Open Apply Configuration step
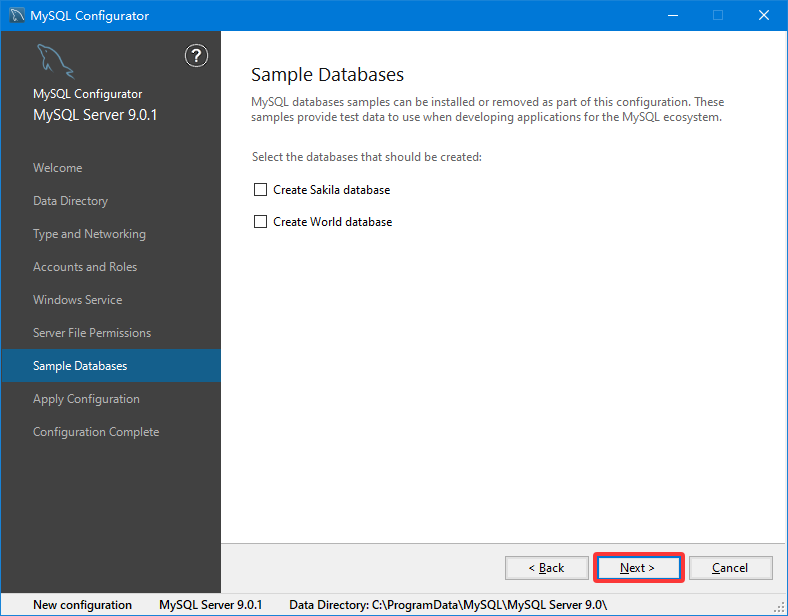 pos(86,399)
